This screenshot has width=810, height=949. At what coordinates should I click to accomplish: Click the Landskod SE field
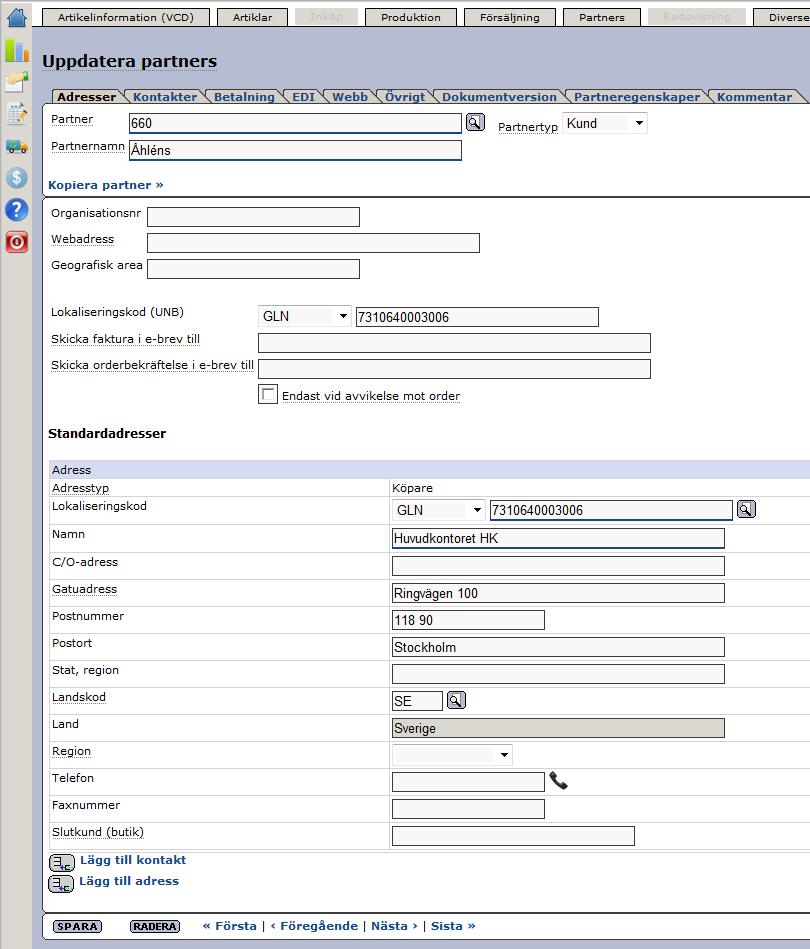pos(418,701)
